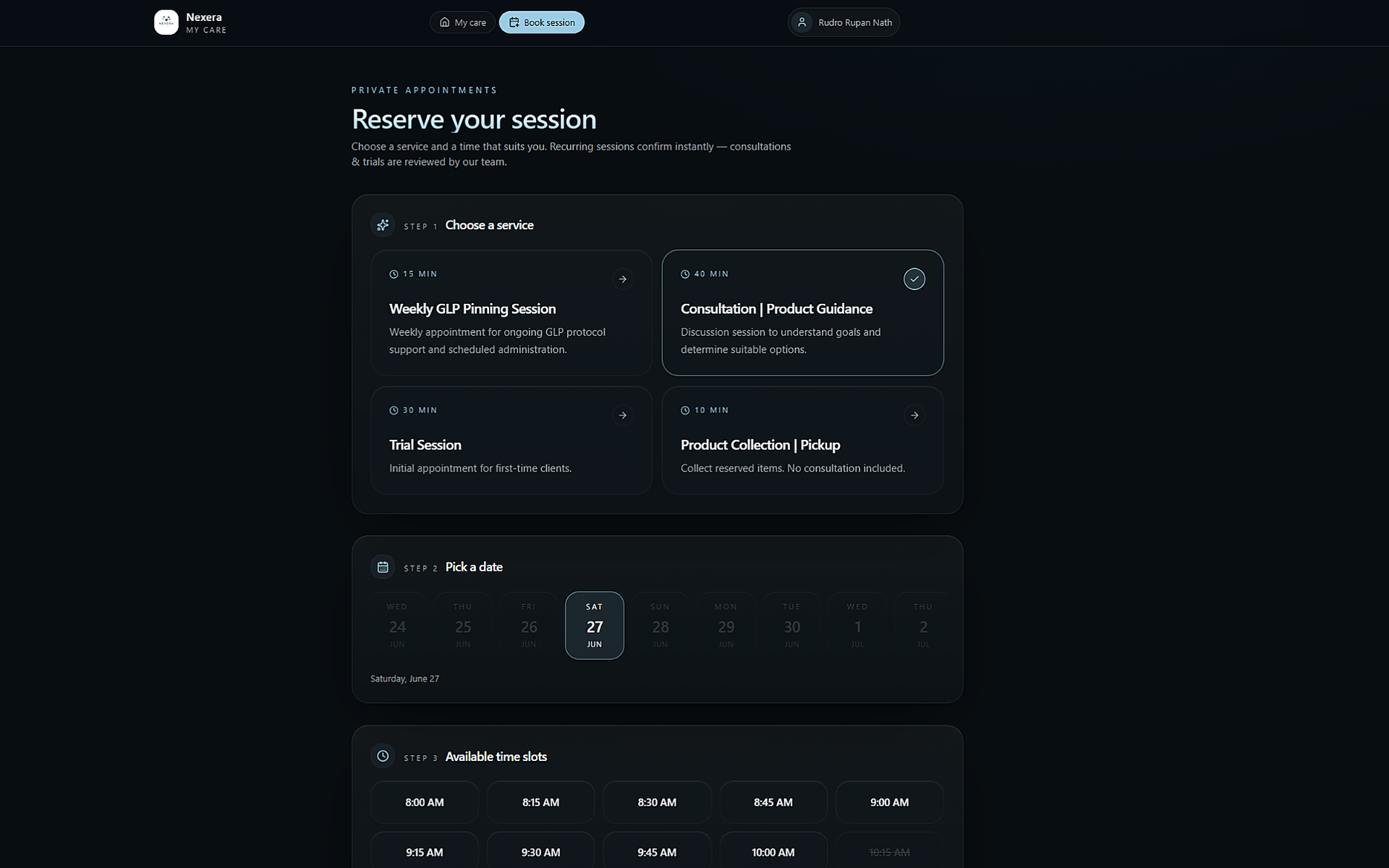Pick Tuesday 30 Jun date
Screen dimensions: 1389x868
(x=792, y=626)
